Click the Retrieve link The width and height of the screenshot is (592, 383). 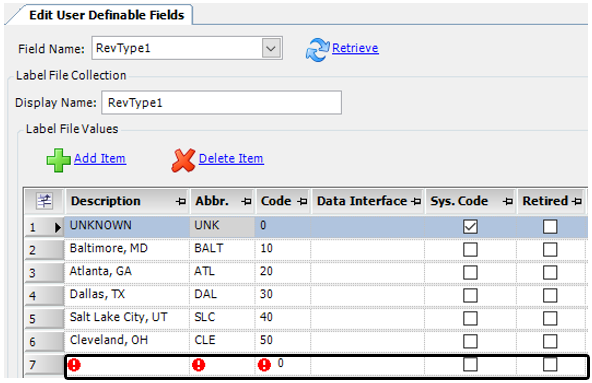tap(355, 48)
